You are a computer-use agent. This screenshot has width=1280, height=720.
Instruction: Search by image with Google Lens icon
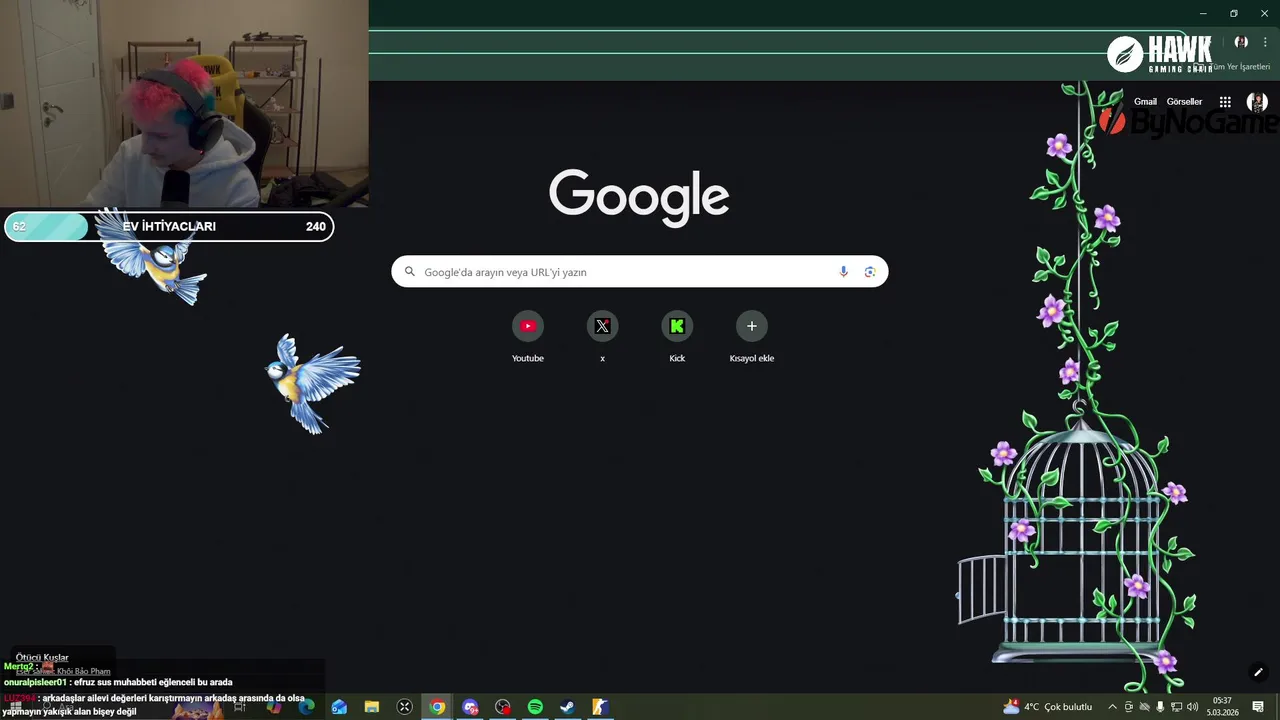(x=870, y=272)
